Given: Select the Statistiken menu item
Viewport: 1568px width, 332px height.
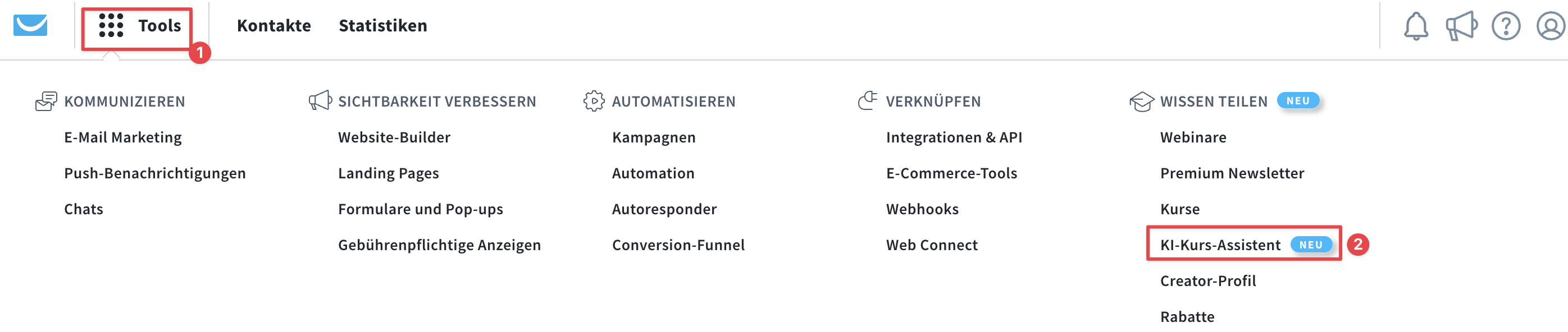Looking at the screenshot, I should pyautogui.click(x=383, y=26).
